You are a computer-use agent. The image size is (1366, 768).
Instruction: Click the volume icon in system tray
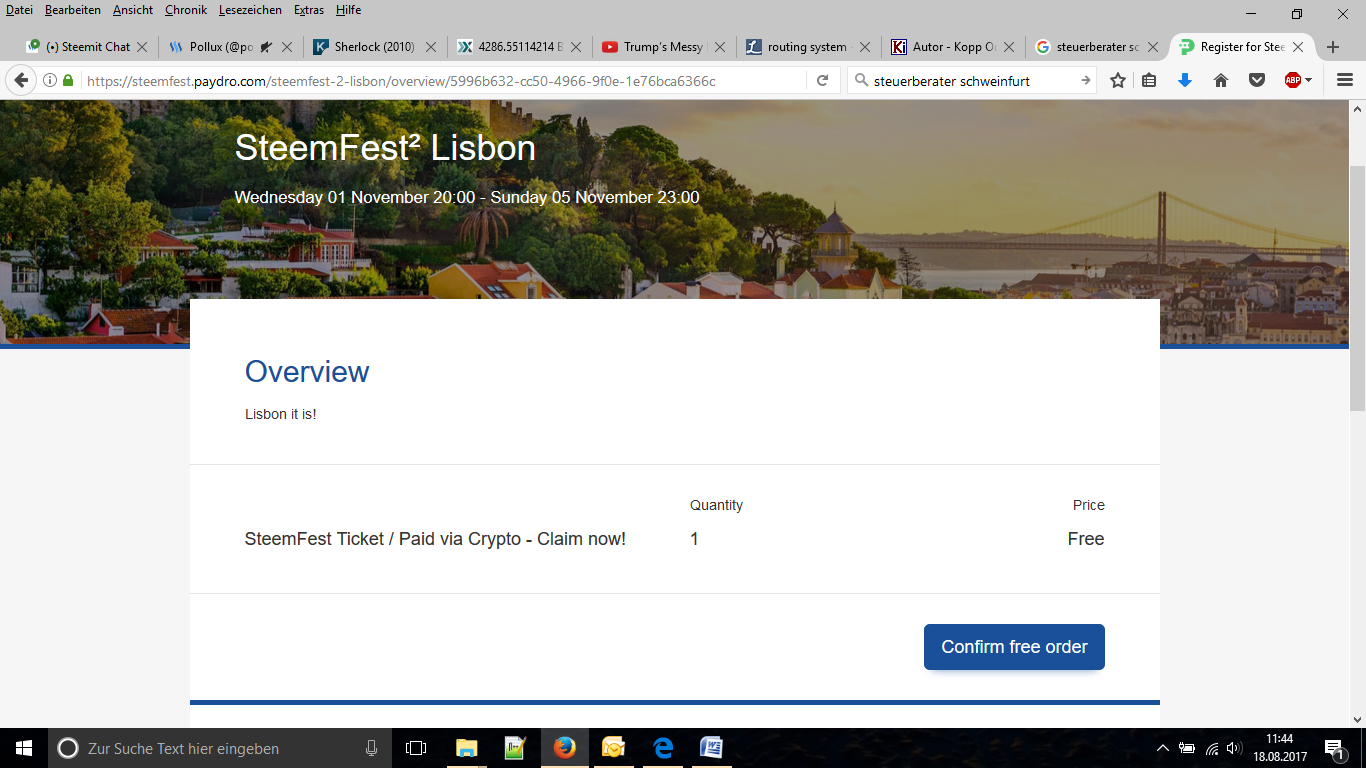coord(1234,748)
